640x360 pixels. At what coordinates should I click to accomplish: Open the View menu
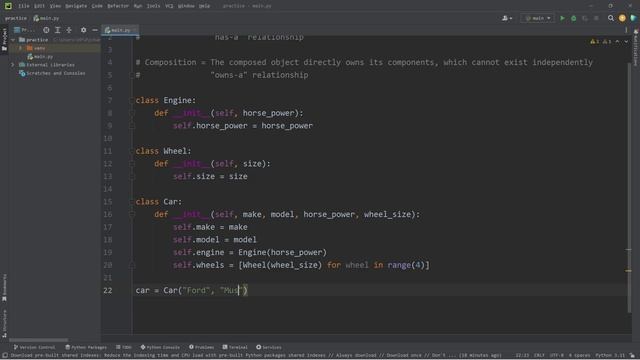[x=55, y=6]
